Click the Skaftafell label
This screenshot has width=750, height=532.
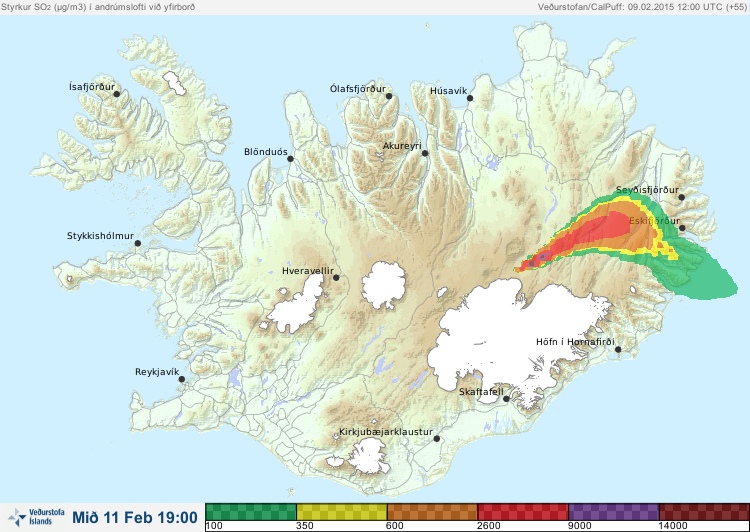[481, 392]
